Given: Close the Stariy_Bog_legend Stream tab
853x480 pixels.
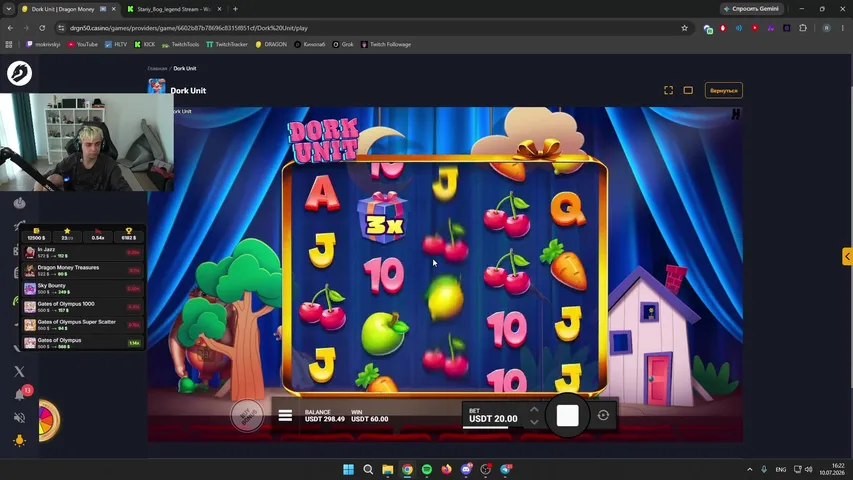Looking at the screenshot, I should (x=219, y=9).
